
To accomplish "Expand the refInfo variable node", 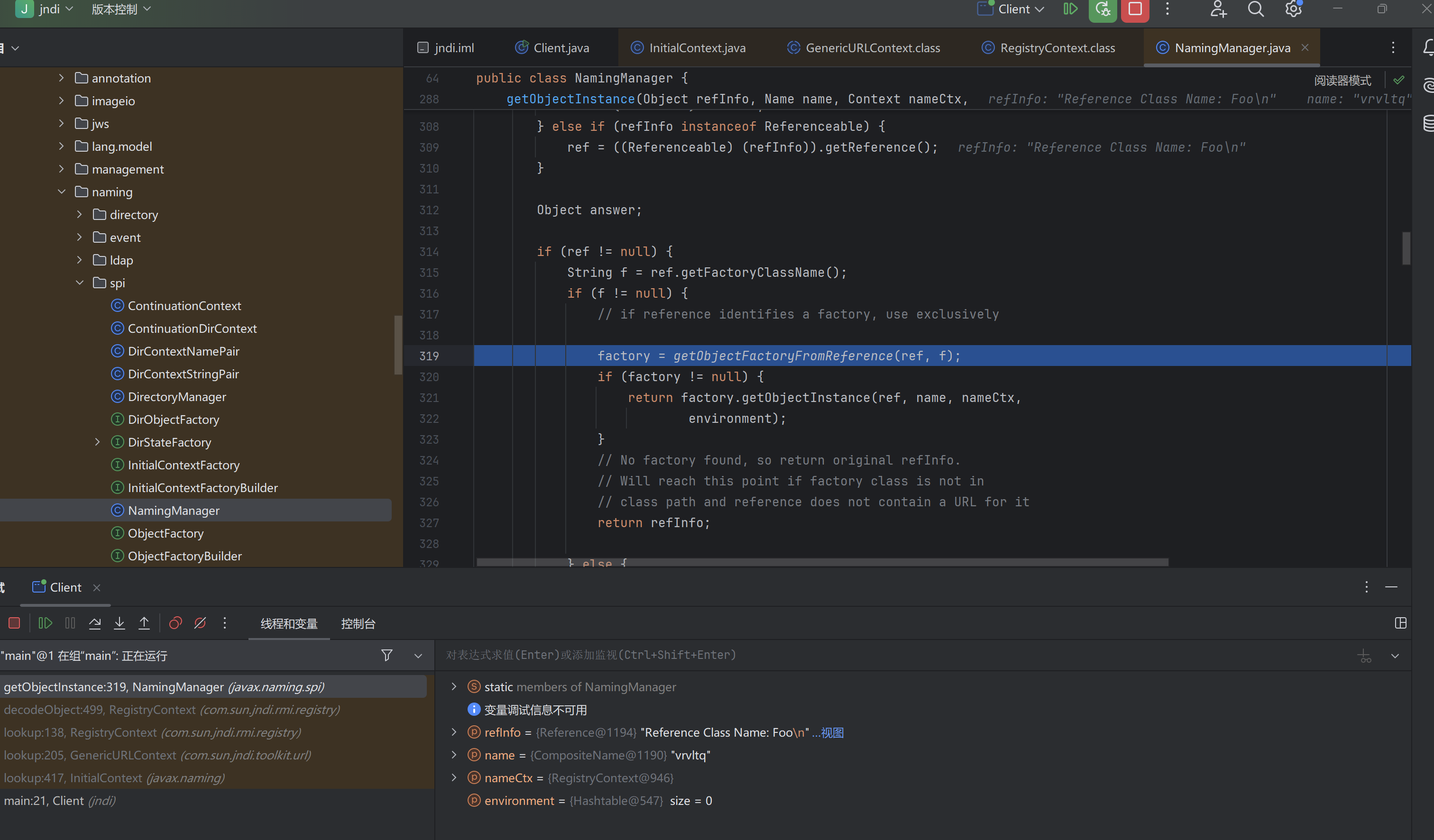I will click(453, 732).
